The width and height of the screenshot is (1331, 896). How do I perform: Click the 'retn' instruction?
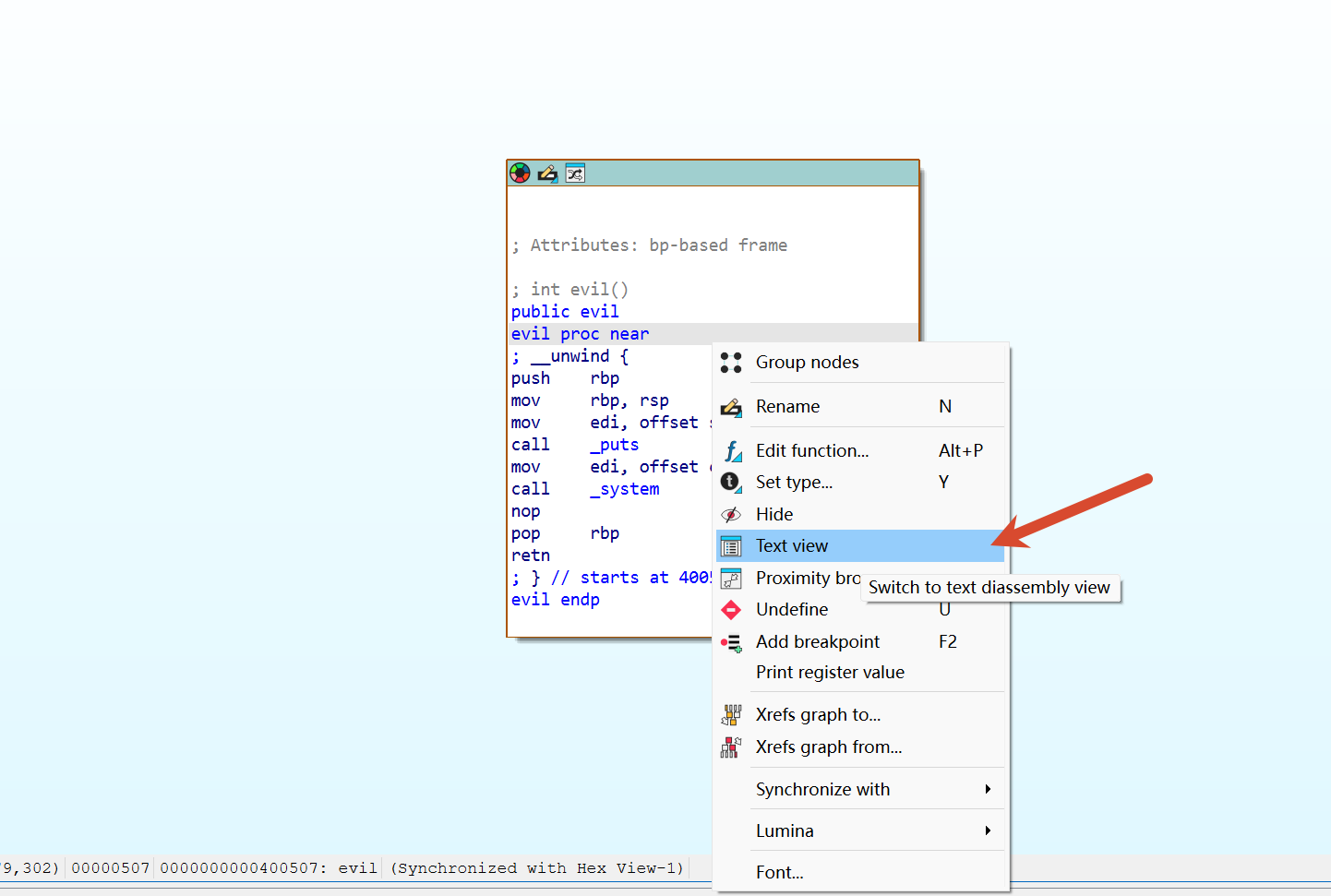(x=531, y=556)
